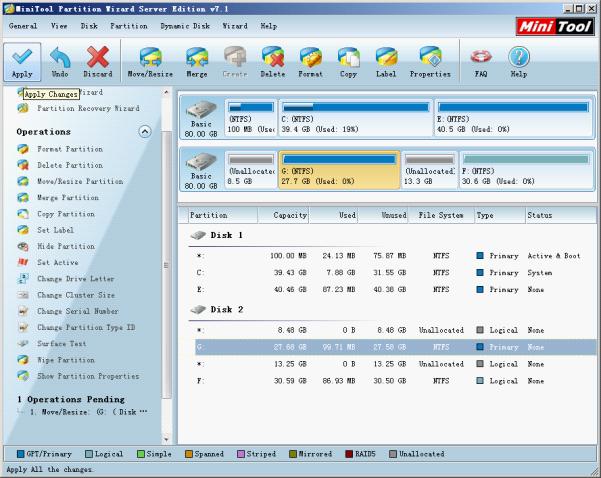Select pending Move/Resize G: operation
Image resolution: width=601 pixels, height=478 pixels.
[88, 412]
